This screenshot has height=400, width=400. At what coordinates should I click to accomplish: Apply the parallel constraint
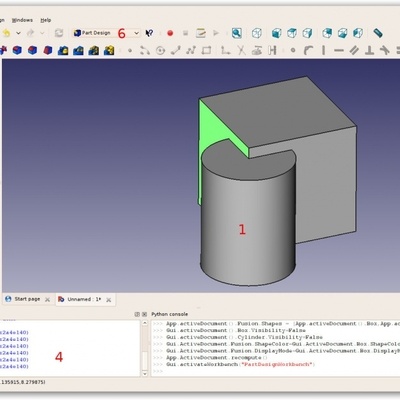pos(354,50)
